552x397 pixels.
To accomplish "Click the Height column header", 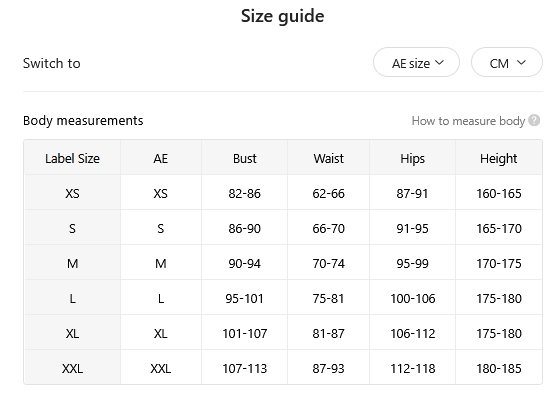I will click(498, 158).
